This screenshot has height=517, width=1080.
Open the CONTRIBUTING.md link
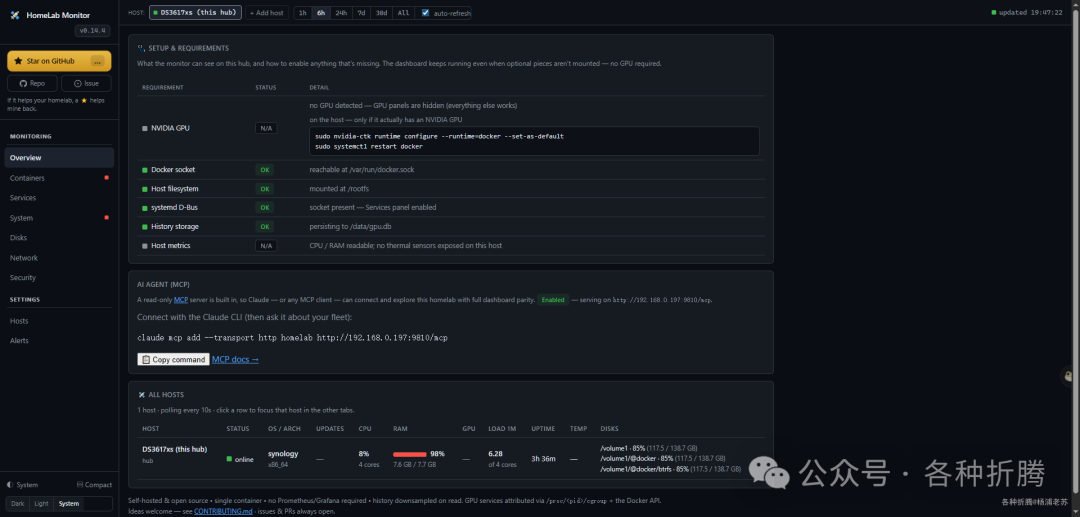tap(222, 511)
